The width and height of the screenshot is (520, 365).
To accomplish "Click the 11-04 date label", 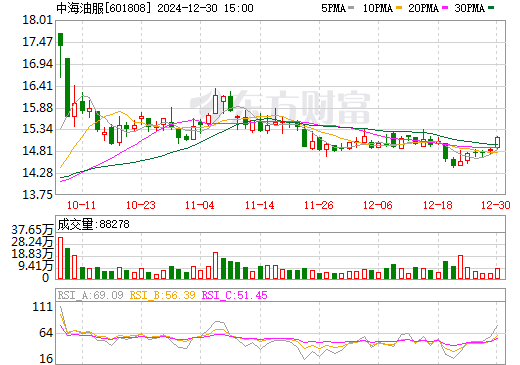I will point(200,205).
